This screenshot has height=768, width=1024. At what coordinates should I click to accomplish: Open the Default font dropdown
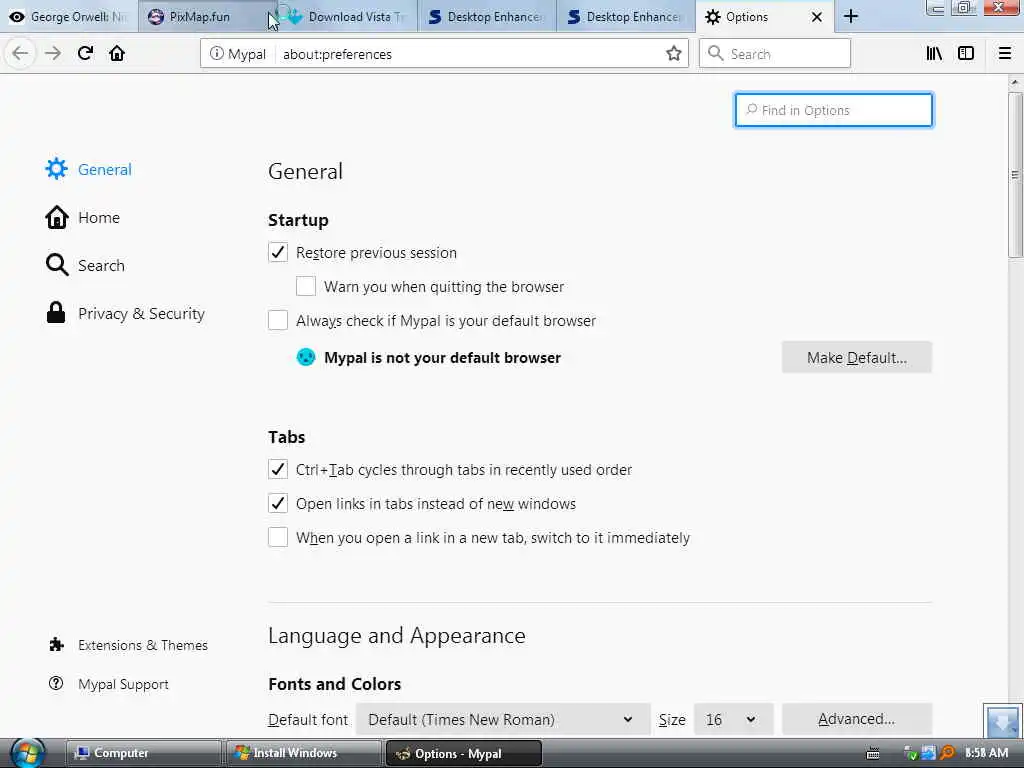pos(503,719)
